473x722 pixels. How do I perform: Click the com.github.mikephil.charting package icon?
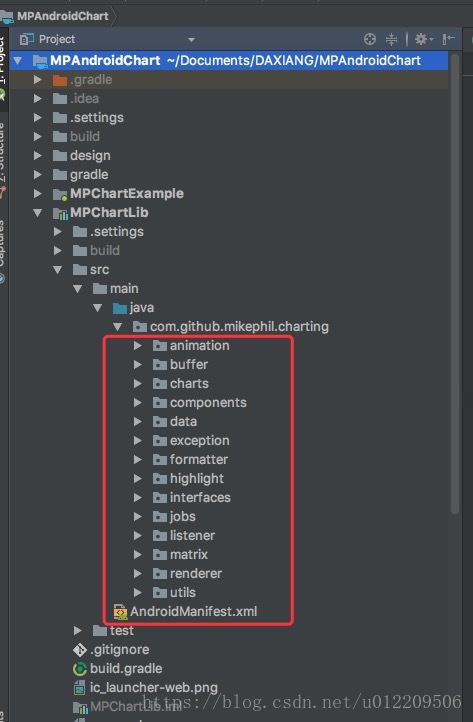click(x=140, y=327)
